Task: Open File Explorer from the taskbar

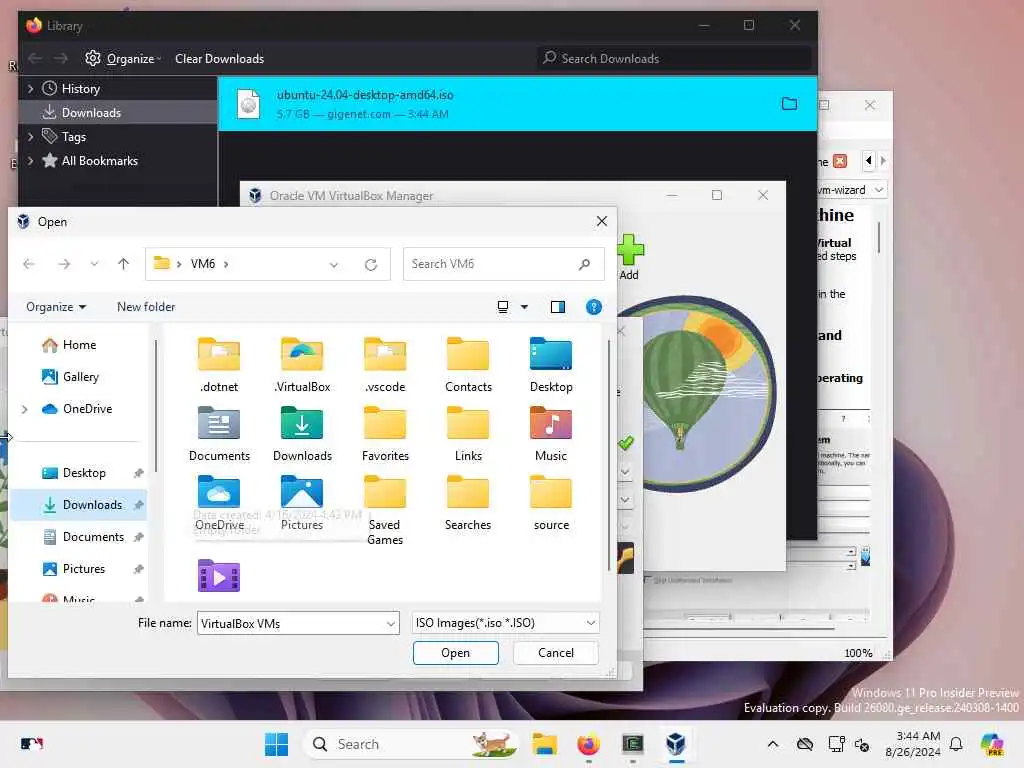Action: 544,744
